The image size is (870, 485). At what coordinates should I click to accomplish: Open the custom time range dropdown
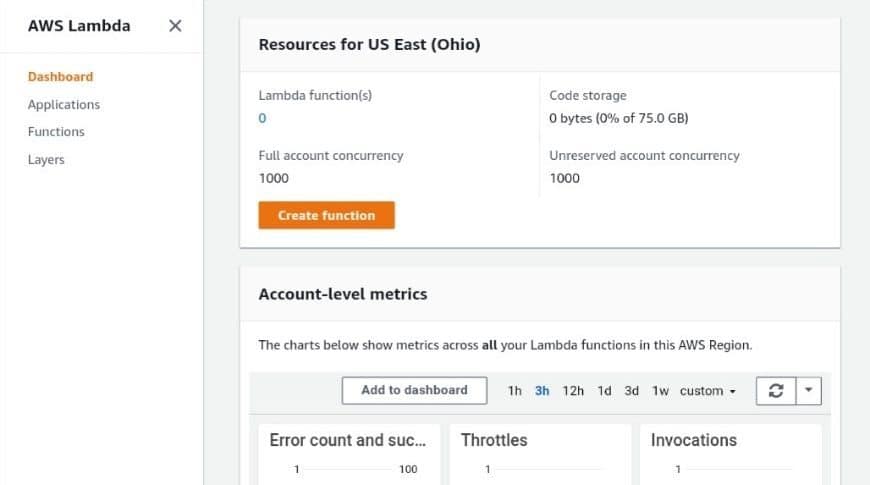(x=707, y=391)
